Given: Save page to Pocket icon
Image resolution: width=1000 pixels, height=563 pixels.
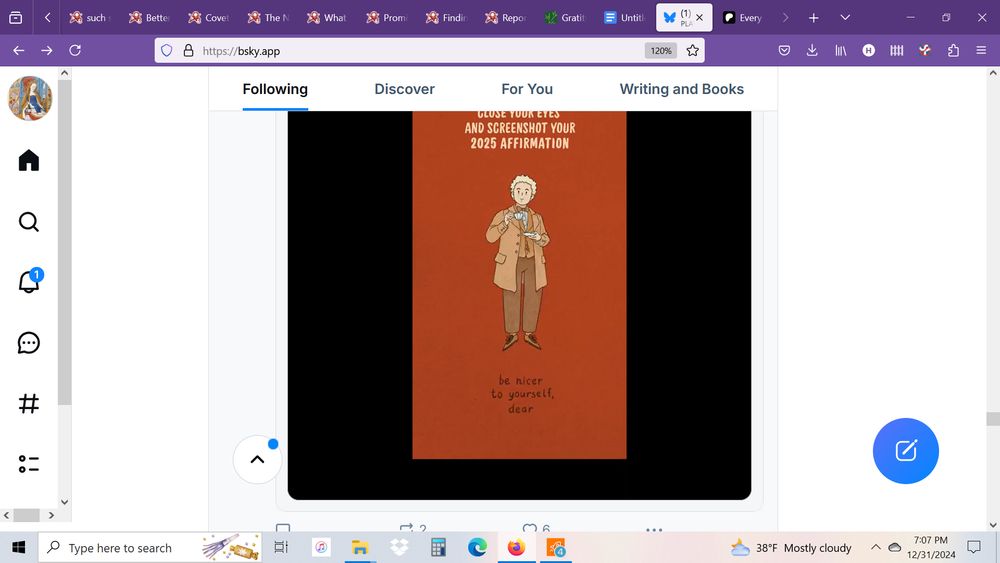Looking at the screenshot, I should [x=784, y=50].
